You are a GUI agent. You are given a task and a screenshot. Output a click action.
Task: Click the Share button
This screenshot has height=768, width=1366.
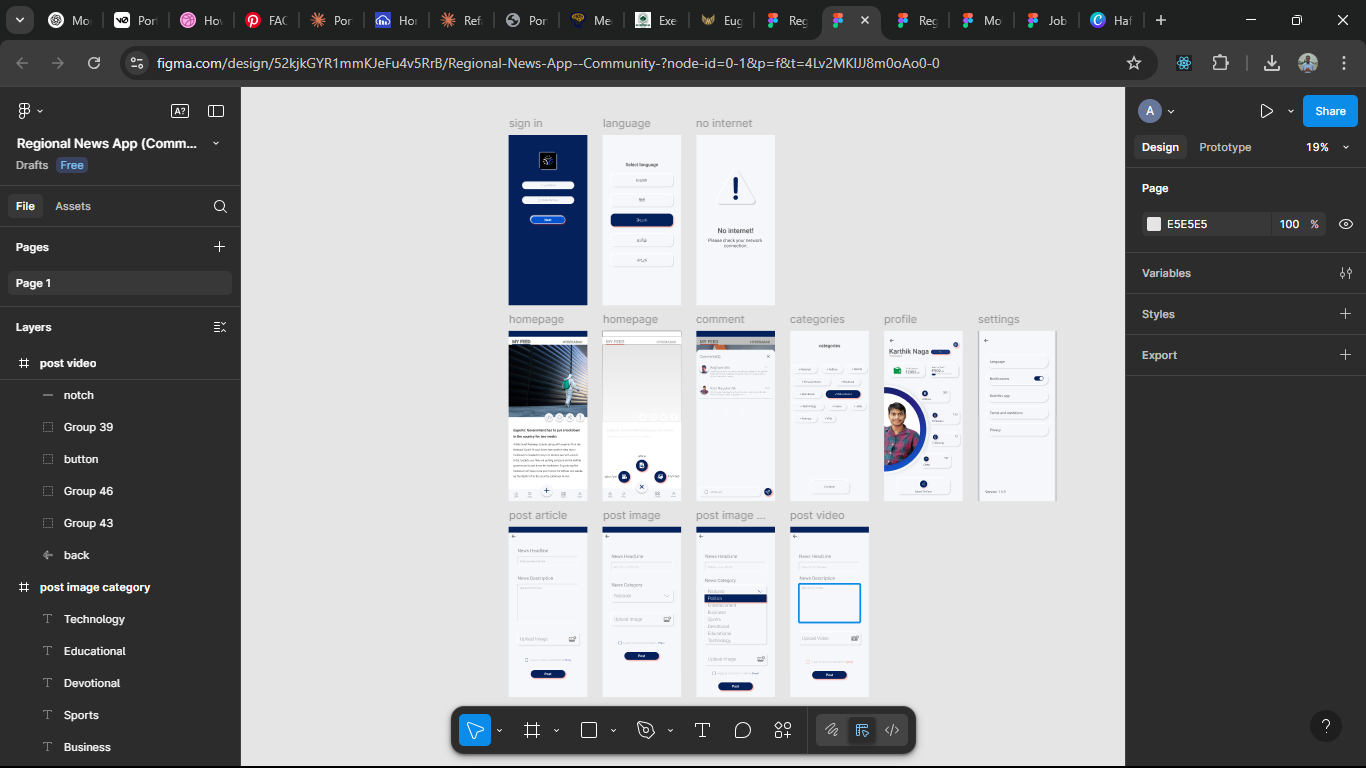tap(1330, 111)
